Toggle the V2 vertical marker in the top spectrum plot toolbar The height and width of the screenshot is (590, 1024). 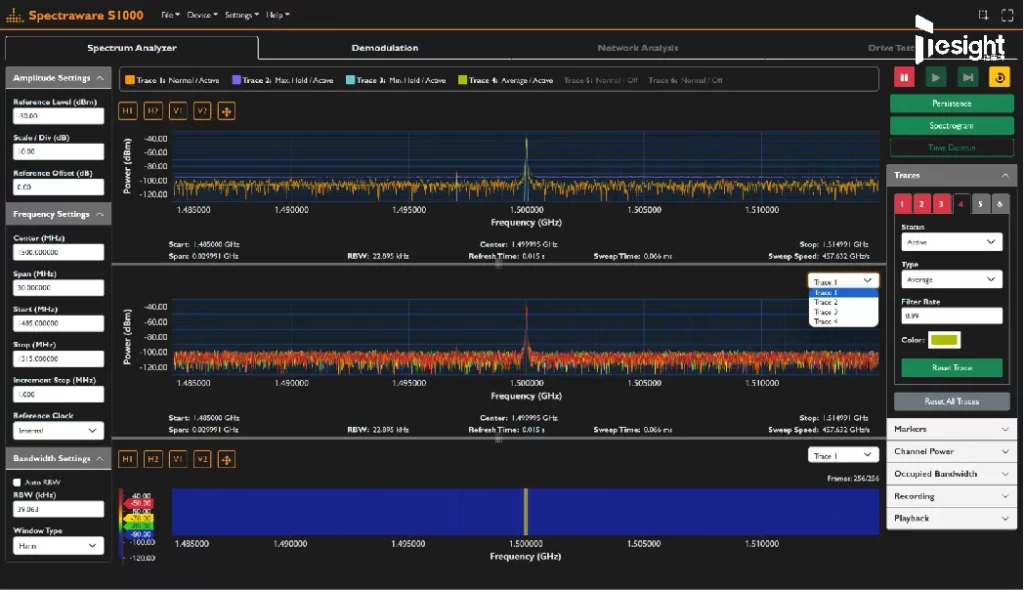click(x=202, y=111)
